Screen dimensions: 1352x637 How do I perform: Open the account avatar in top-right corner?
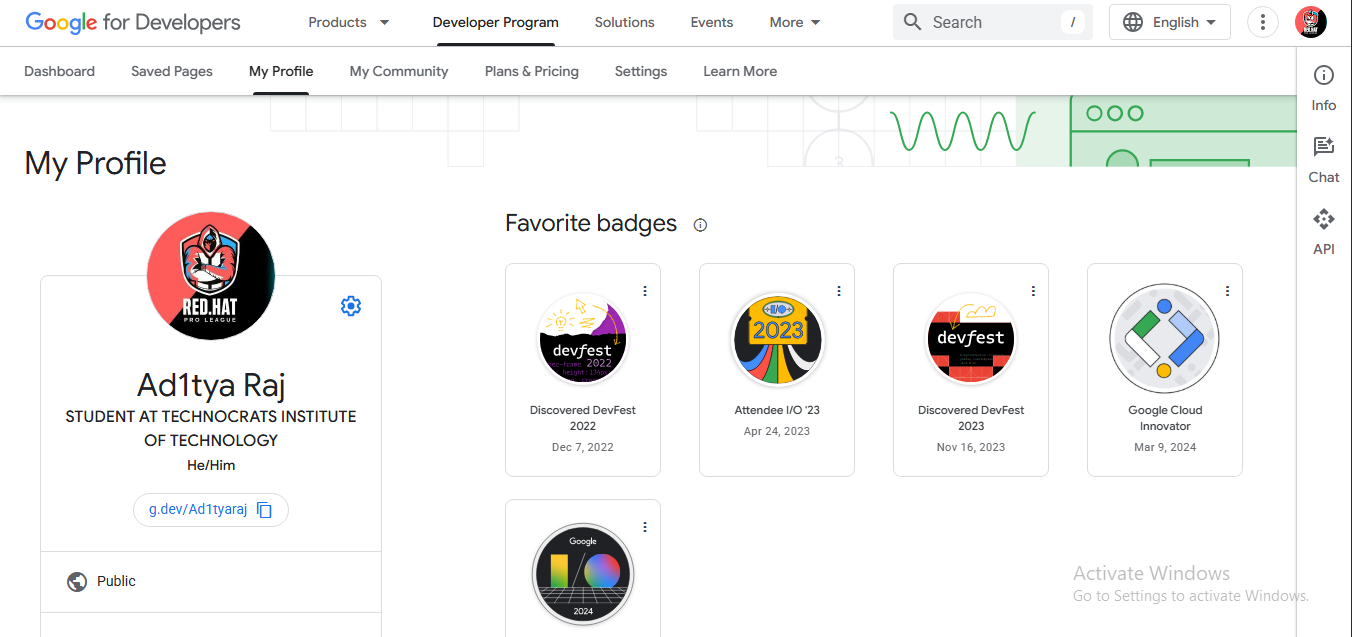[1311, 22]
